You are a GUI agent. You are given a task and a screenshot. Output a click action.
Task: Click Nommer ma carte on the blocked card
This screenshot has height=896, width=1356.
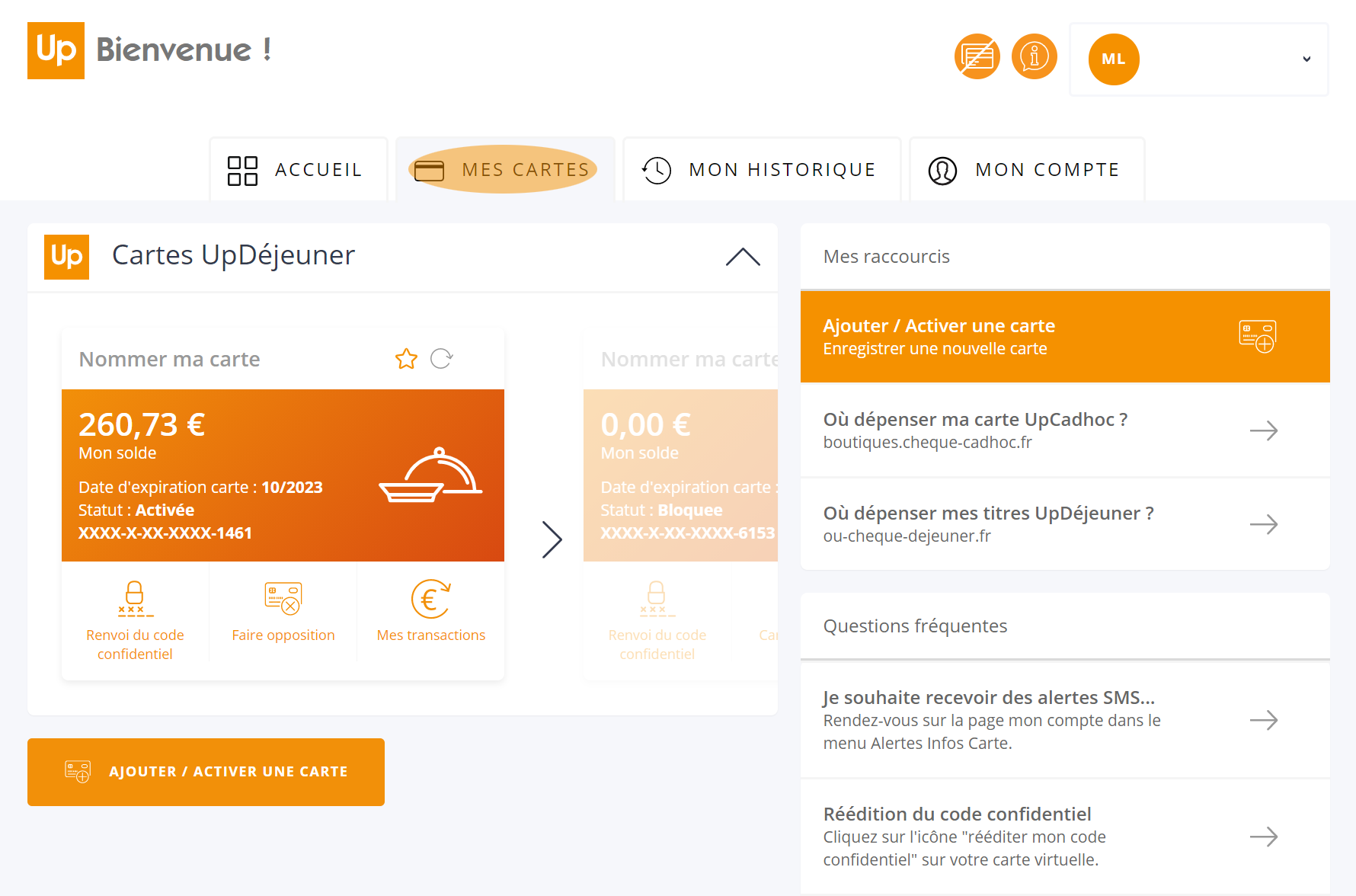point(689,359)
